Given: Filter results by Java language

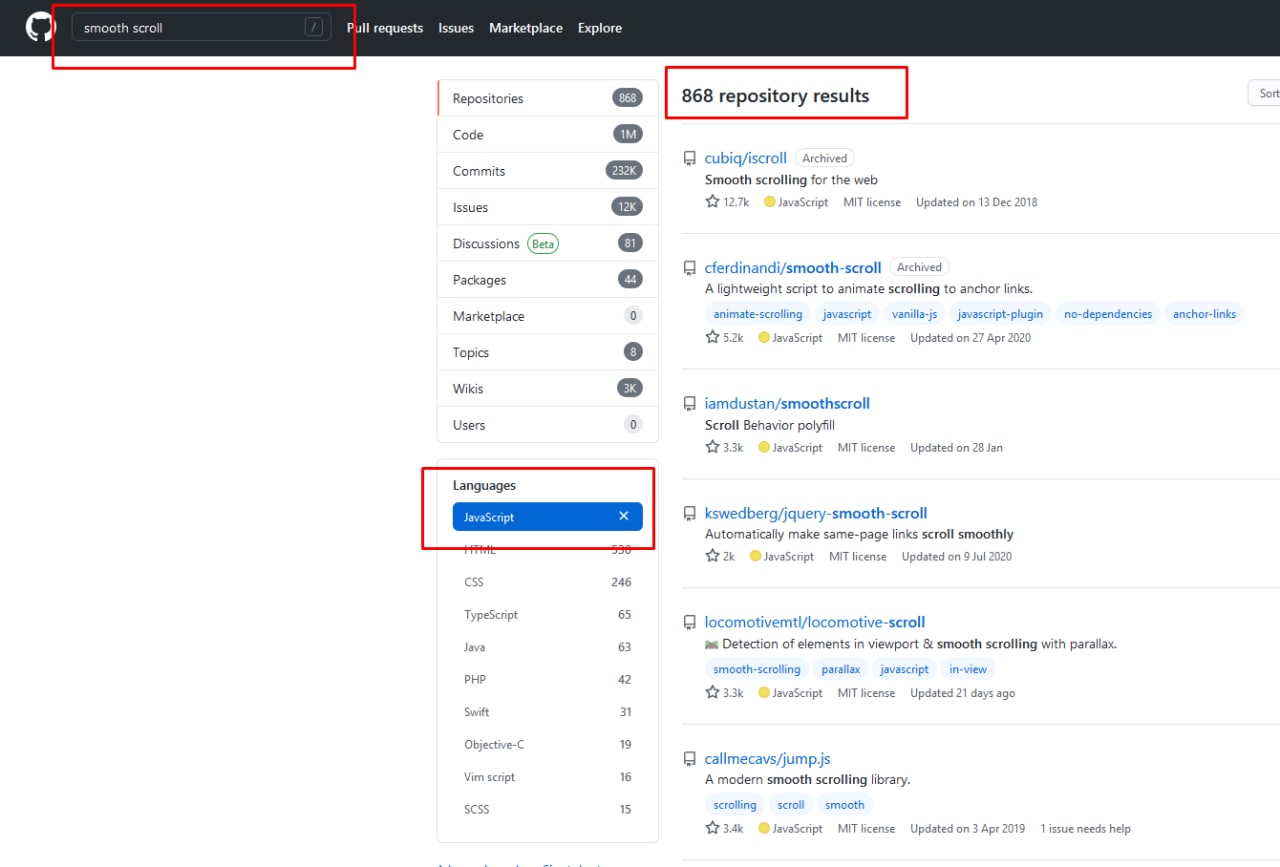Looking at the screenshot, I should [548, 647].
